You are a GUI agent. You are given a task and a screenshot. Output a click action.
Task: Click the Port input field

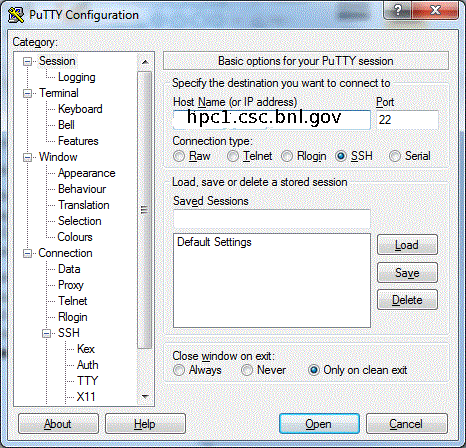tap(407, 120)
